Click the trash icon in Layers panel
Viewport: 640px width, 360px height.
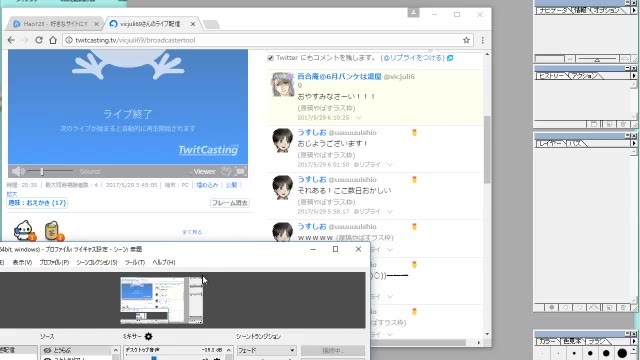623,307
